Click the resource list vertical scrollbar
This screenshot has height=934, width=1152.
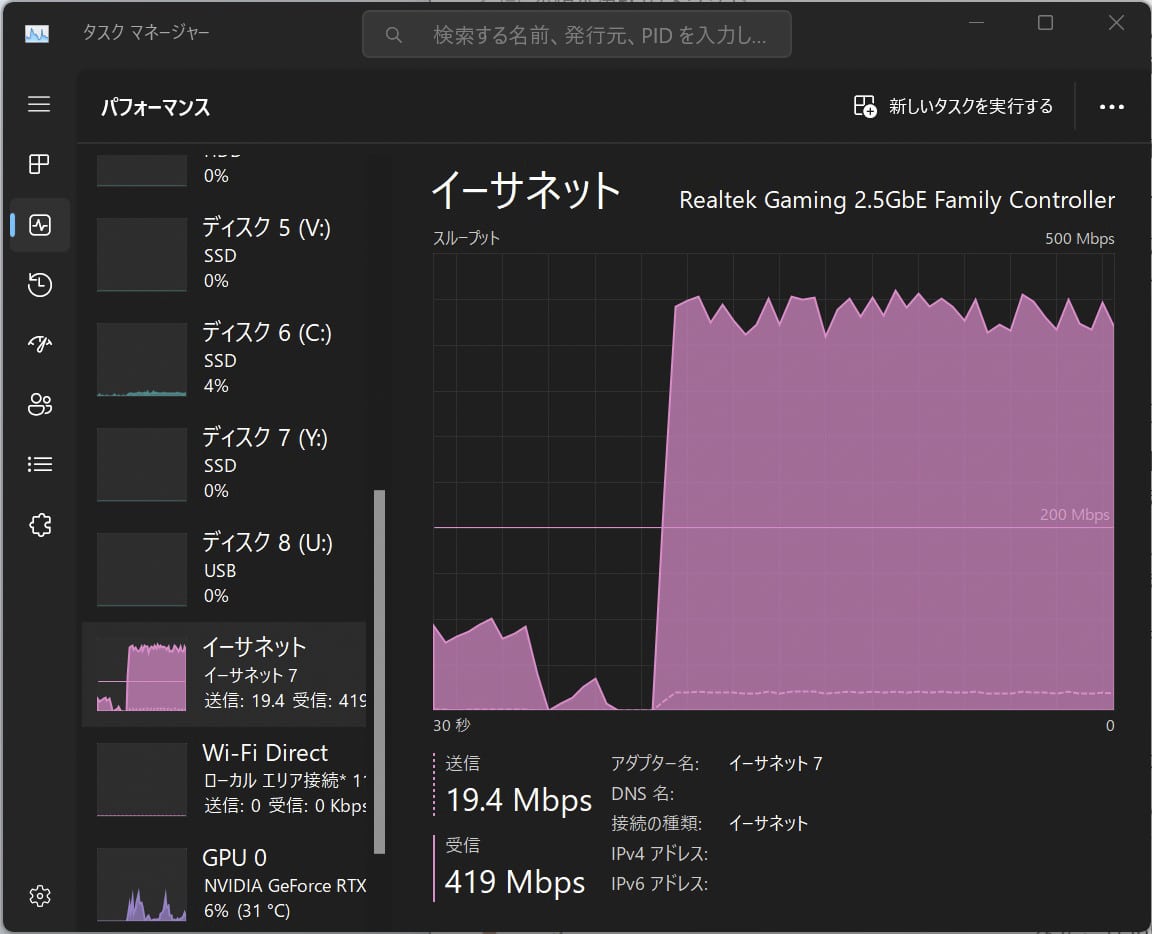click(x=379, y=671)
